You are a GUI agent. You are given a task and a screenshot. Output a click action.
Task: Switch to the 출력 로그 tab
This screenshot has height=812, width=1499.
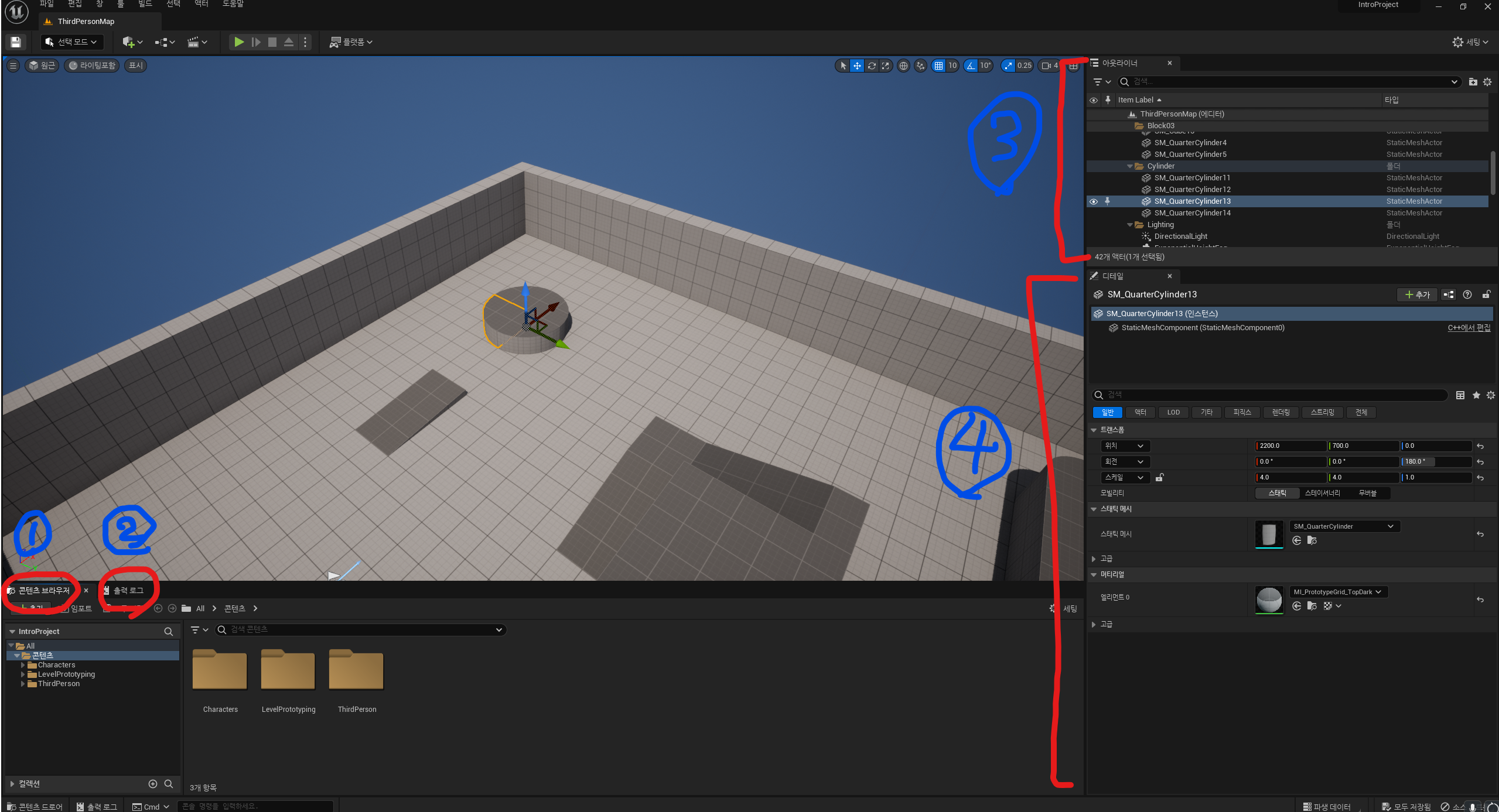(x=128, y=590)
